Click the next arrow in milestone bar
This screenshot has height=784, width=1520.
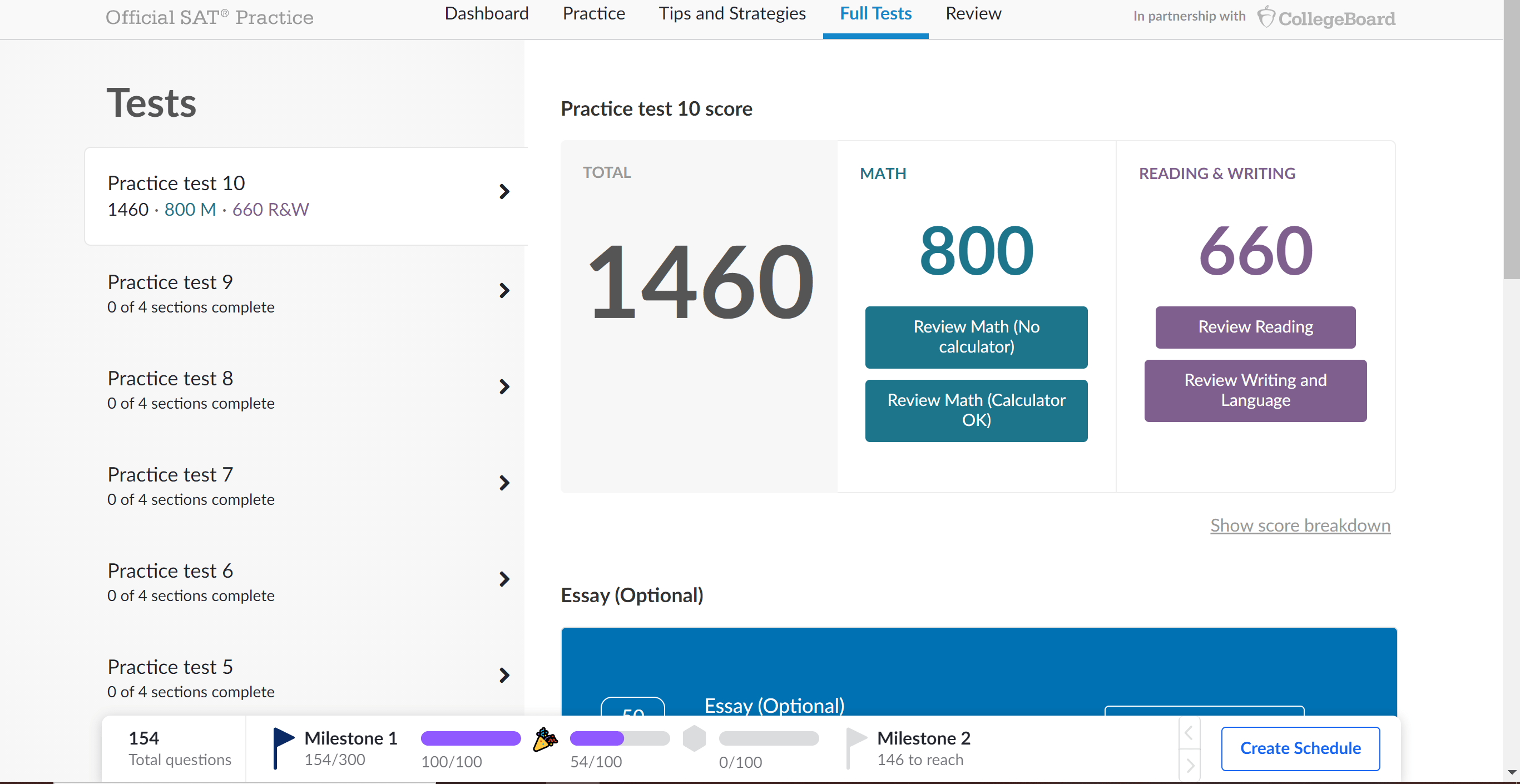1189,765
